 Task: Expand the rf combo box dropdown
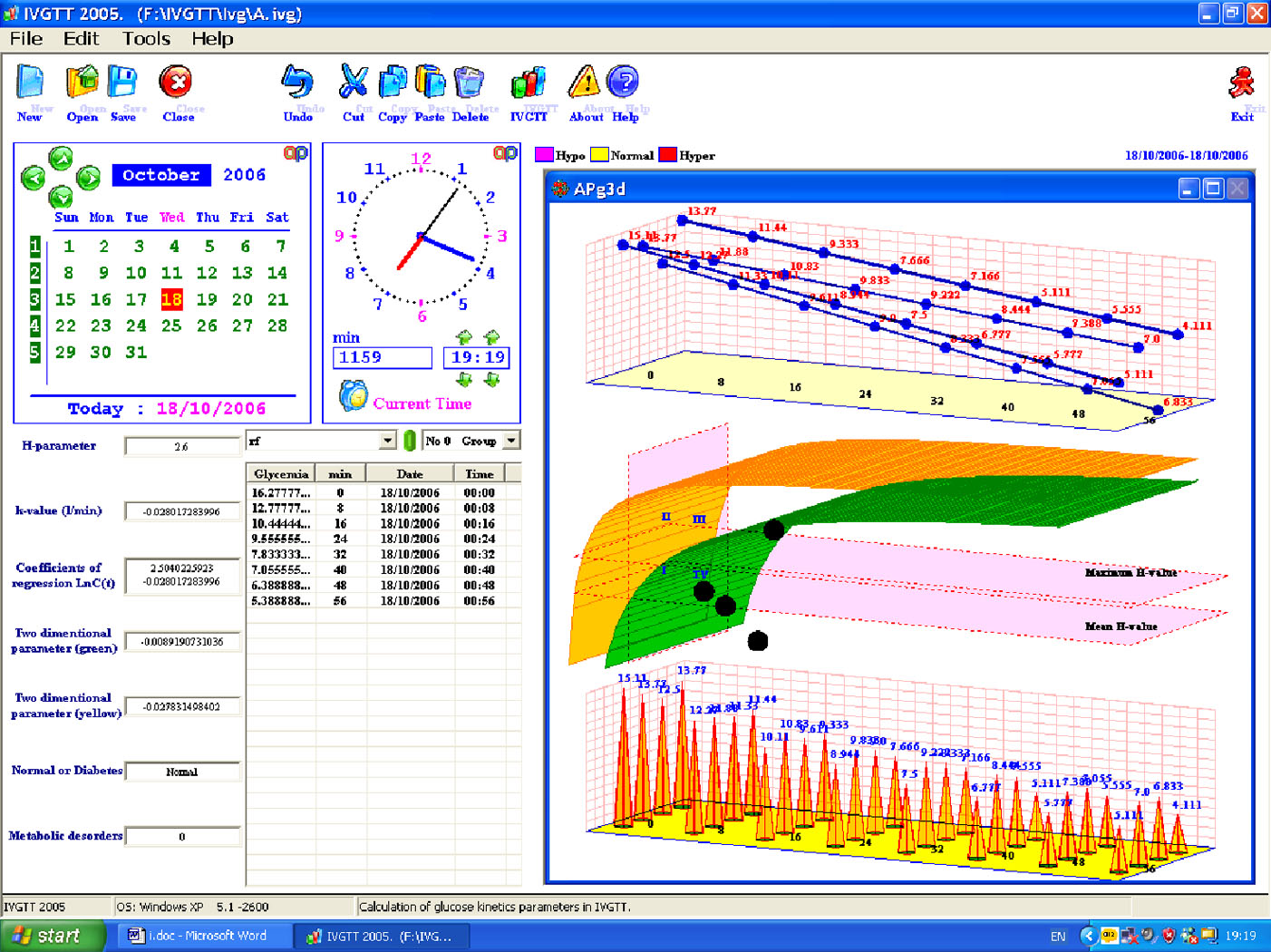pos(388,441)
